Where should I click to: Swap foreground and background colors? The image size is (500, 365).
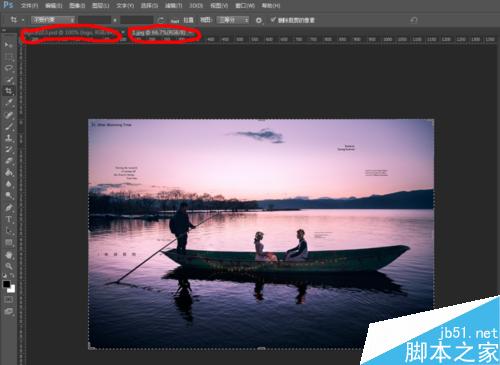coord(12,275)
